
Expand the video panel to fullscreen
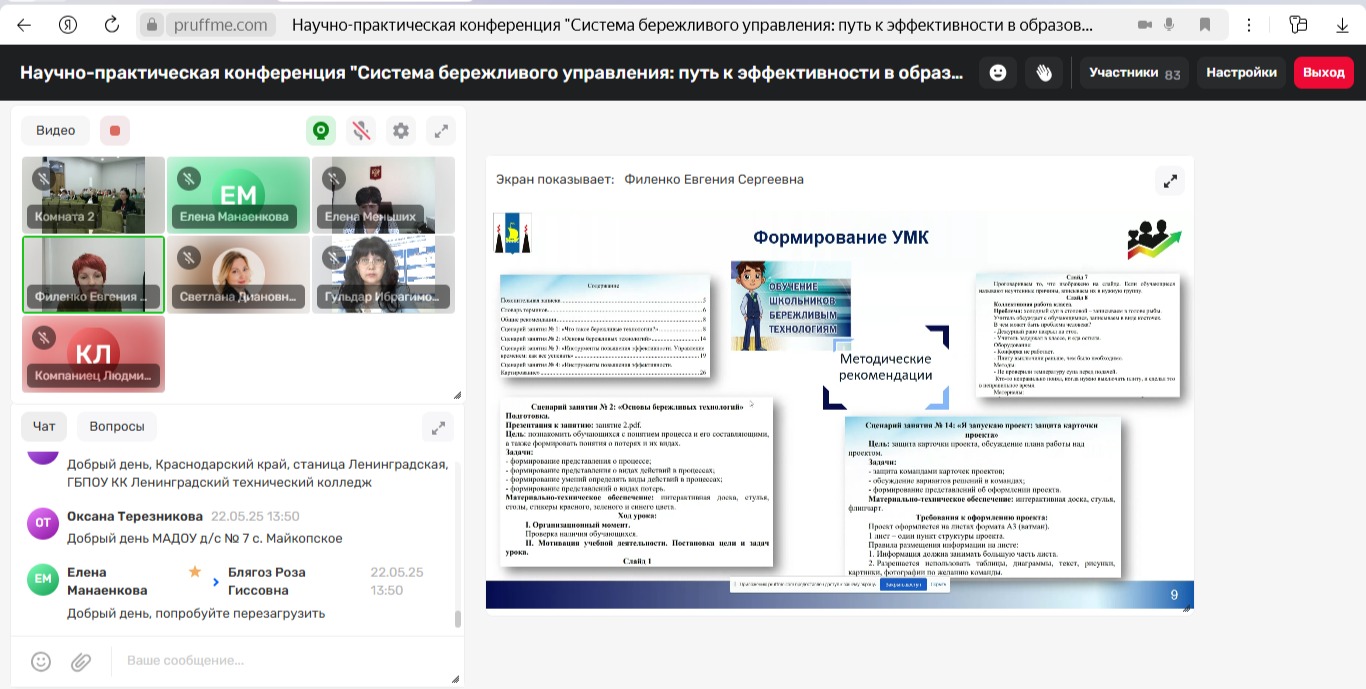tap(440, 131)
